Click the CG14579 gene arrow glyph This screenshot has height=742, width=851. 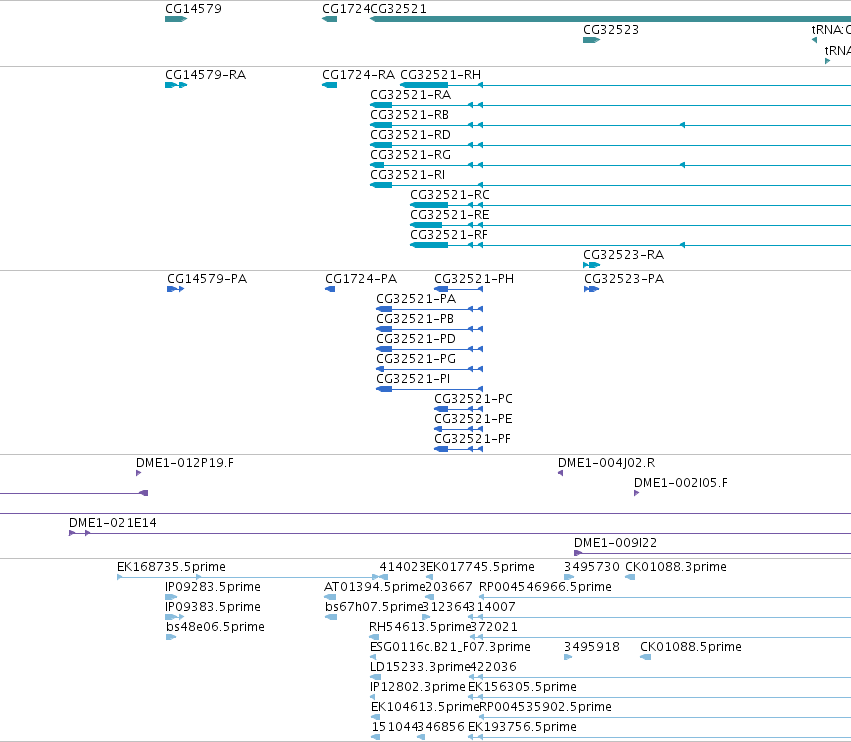176,19
